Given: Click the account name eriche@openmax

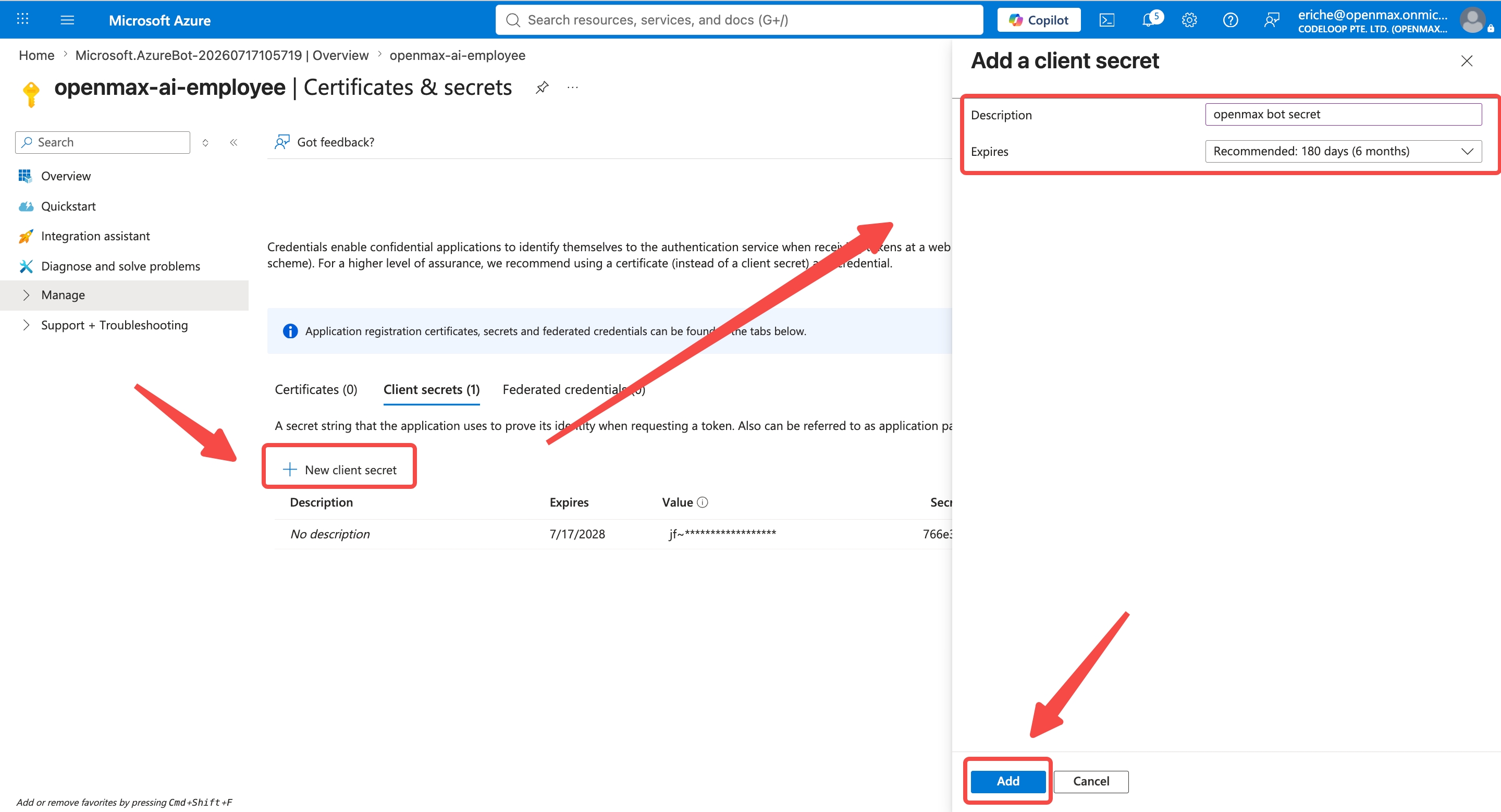Looking at the screenshot, I should pyautogui.click(x=1372, y=15).
